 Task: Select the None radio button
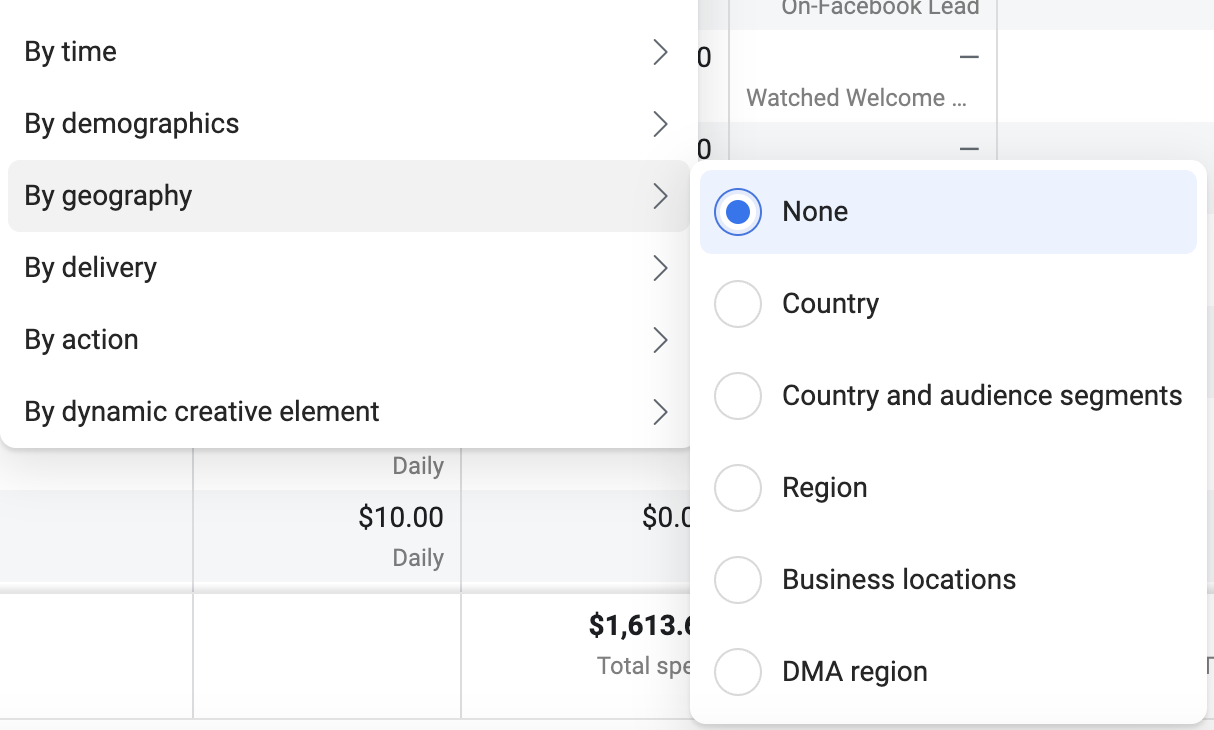tap(738, 212)
